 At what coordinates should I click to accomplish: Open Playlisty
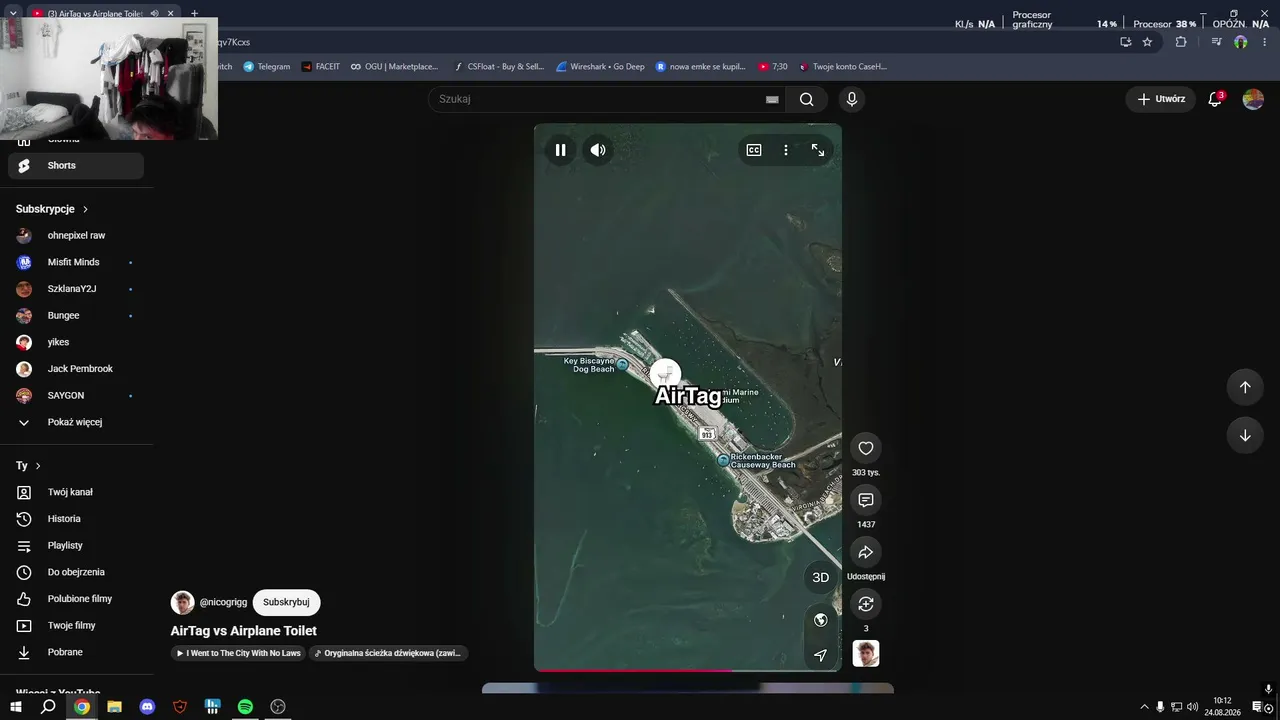click(x=76, y=546)
